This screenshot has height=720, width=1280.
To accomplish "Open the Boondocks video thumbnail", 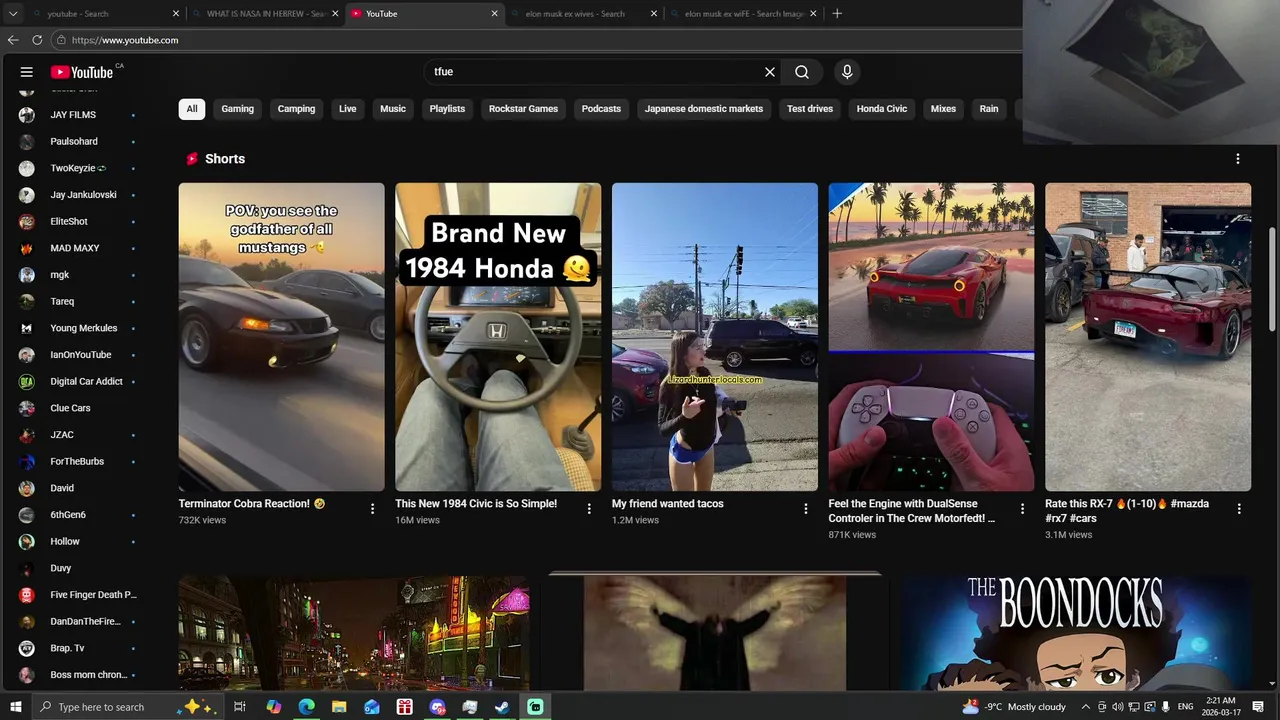I will pos(1076,632).
